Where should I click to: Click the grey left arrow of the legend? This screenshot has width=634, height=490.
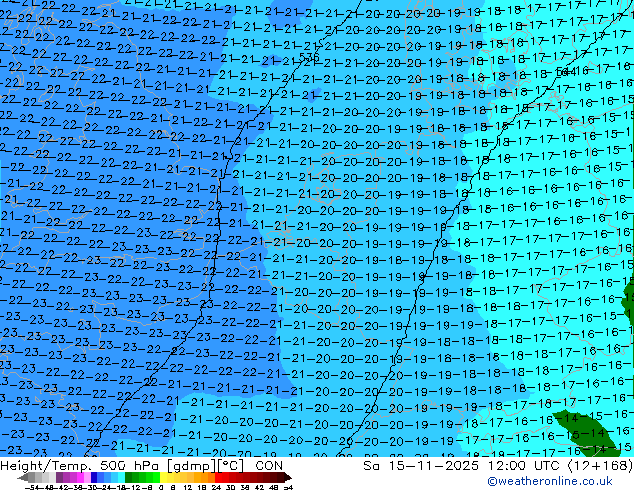(x=23, y=478)
